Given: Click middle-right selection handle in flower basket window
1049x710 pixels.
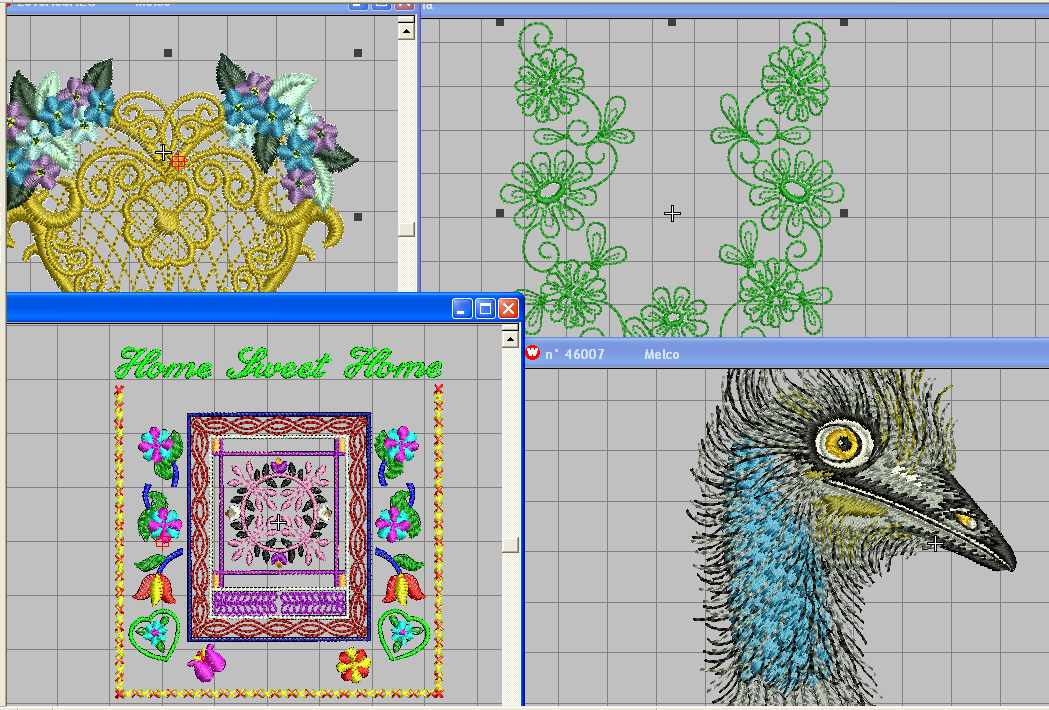Looking at the screenshot, I should click(358, 217).
